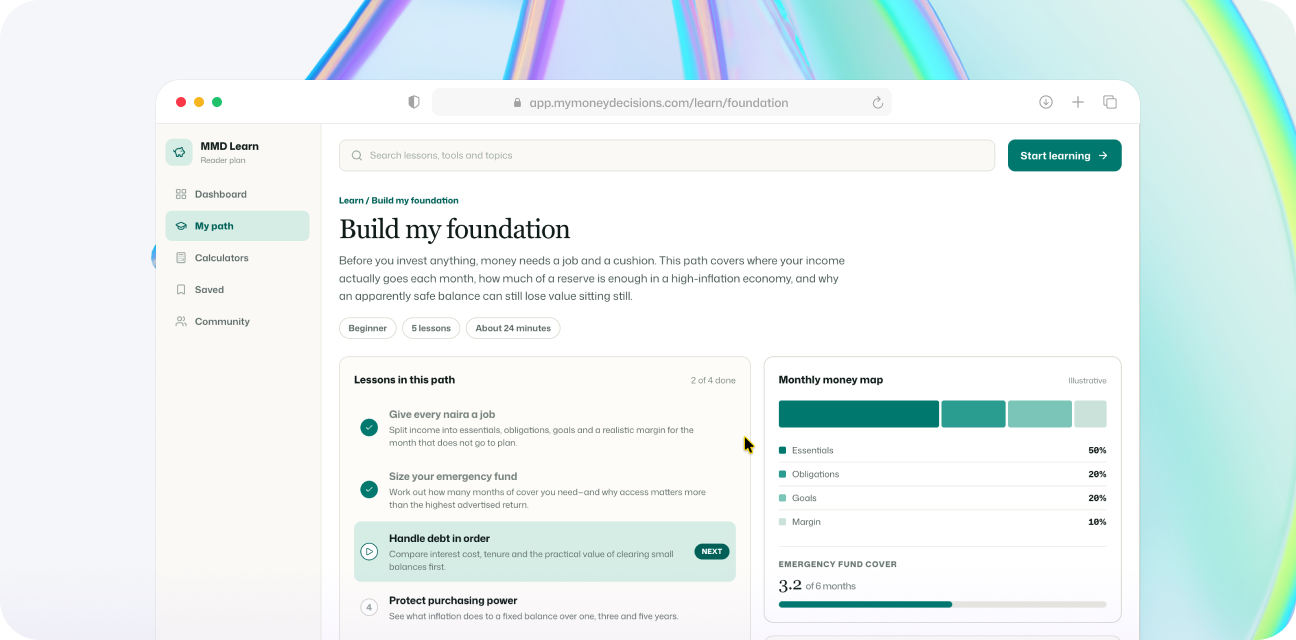Click the dark green Essentials bar segment

pos(859,414)
